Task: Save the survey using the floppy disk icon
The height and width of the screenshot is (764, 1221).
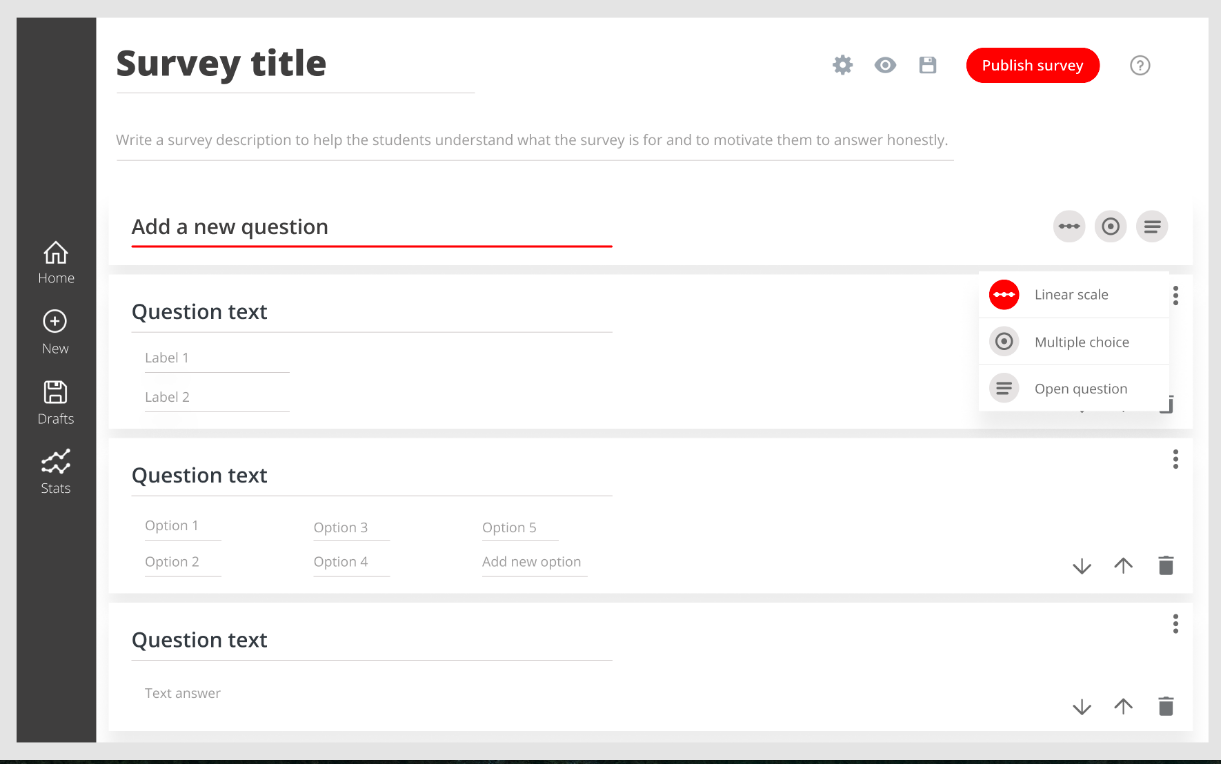Action: 928,66
